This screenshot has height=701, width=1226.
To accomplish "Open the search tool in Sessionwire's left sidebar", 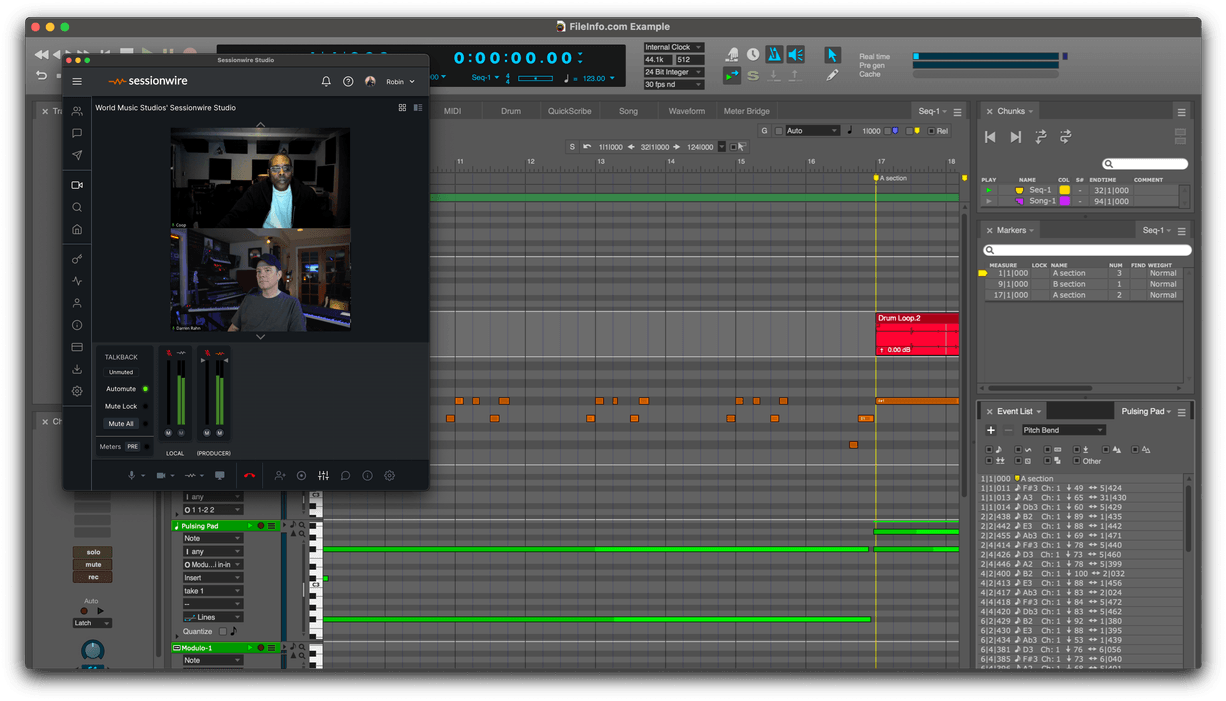I will click(x=76, y=207).
